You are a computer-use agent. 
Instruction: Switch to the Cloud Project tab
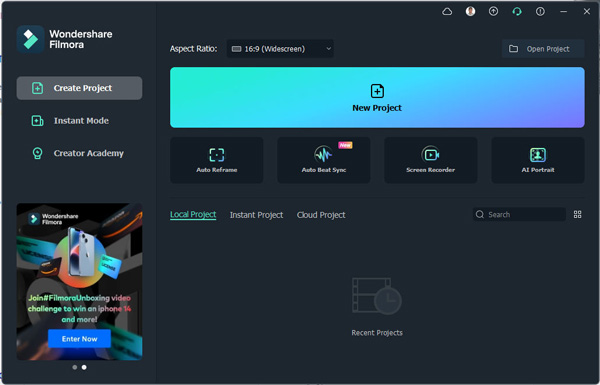[x=321, y=215]
